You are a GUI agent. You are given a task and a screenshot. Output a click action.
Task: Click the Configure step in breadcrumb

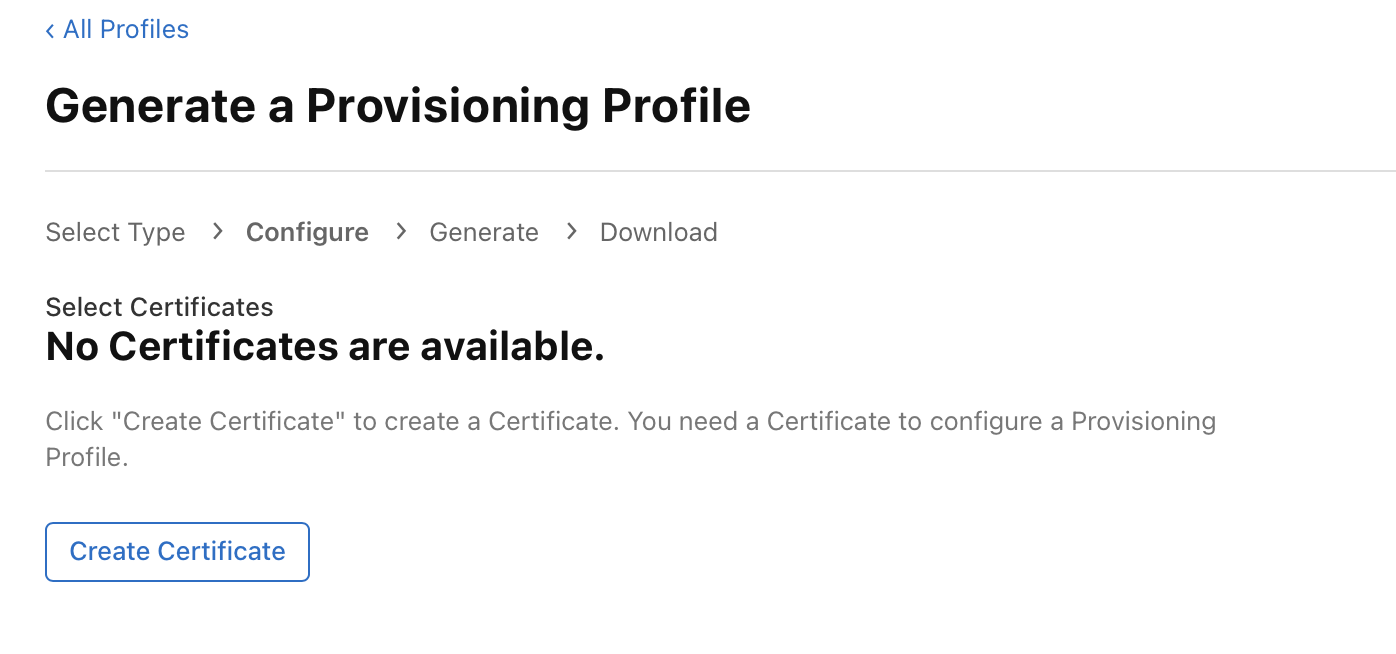click(x=307, y=232)
